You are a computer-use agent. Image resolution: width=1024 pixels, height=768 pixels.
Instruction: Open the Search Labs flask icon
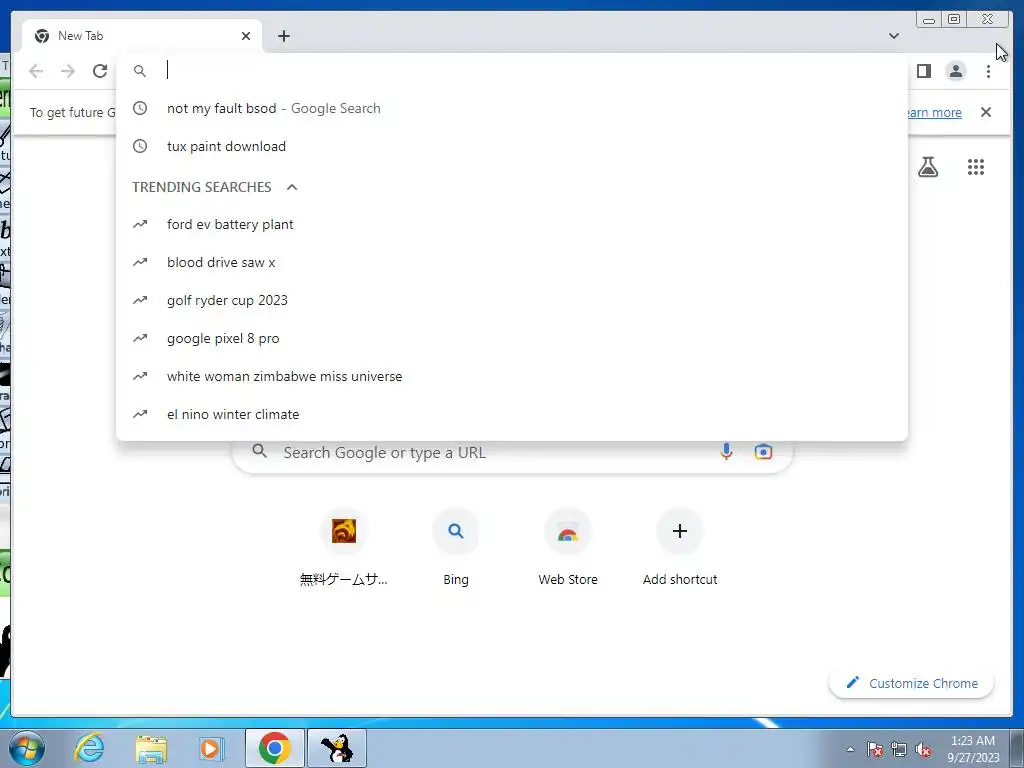click(x=927, y=167)
